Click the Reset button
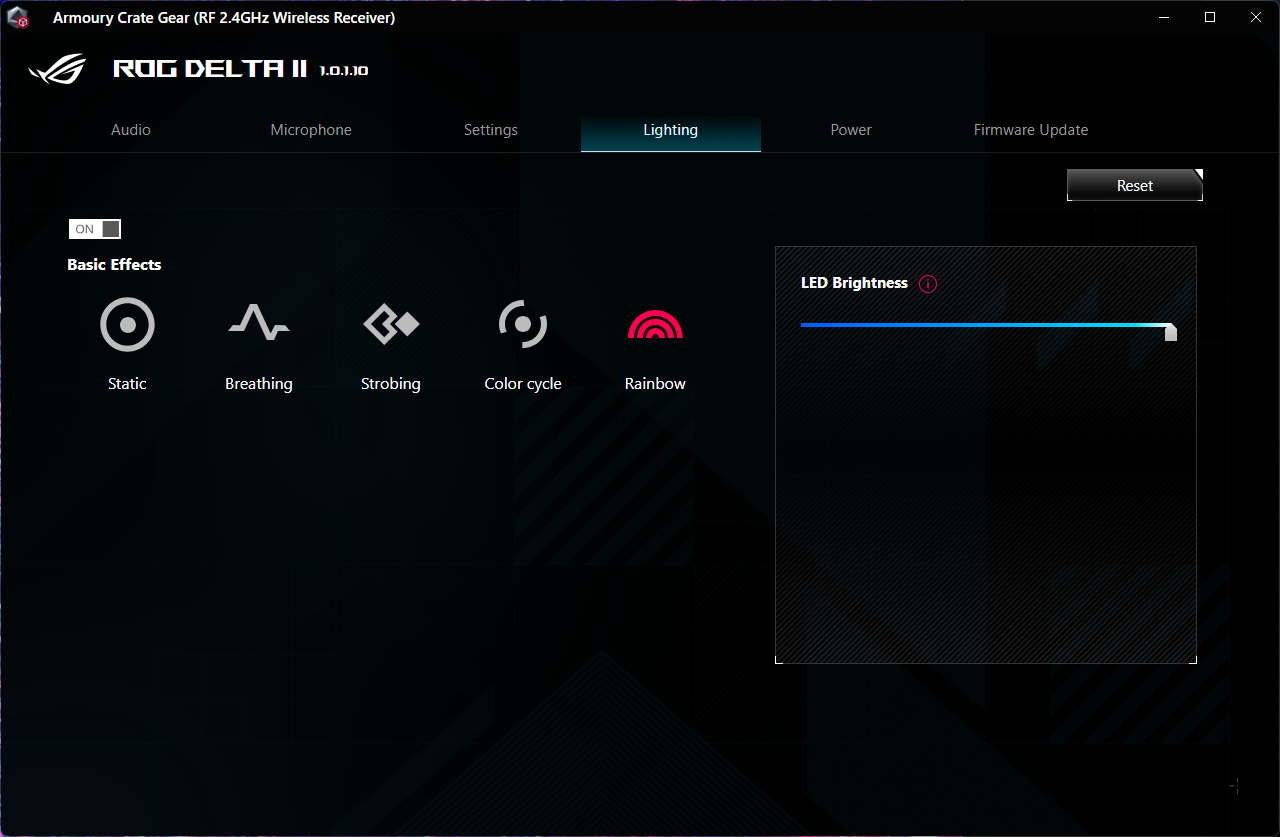The image size is (1280, 837). pyautogui.click(x=1135, y=185)
